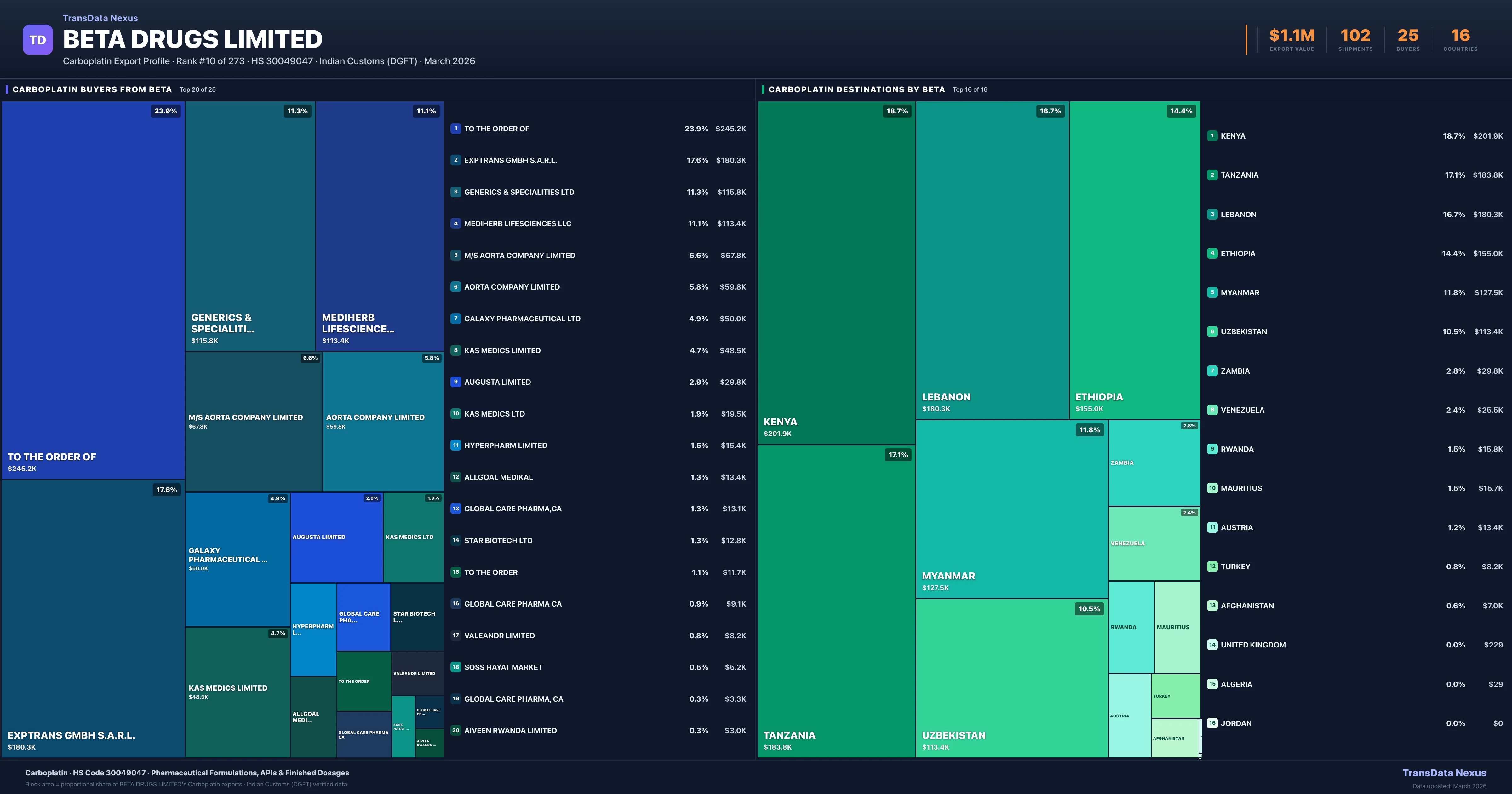The image size is (1512, 794).
Task: Click the TD logo icon
Action: 37,40
